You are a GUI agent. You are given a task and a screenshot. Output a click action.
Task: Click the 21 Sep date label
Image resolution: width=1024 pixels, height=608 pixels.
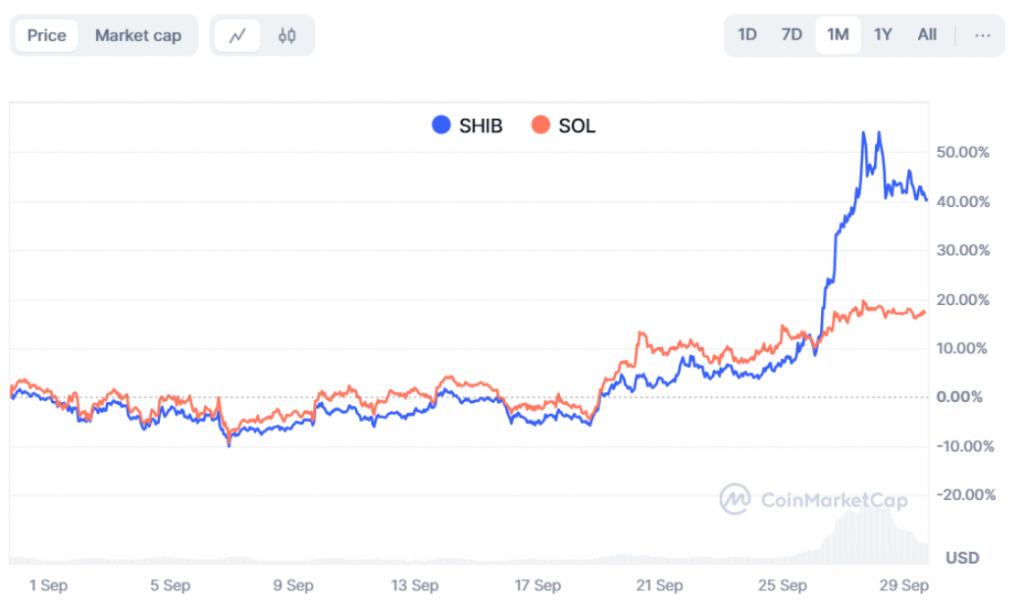(660, 585)
